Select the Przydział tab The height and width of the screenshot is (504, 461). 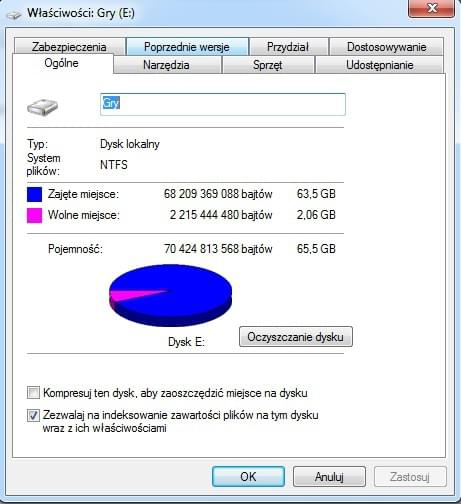pos(288,47)
